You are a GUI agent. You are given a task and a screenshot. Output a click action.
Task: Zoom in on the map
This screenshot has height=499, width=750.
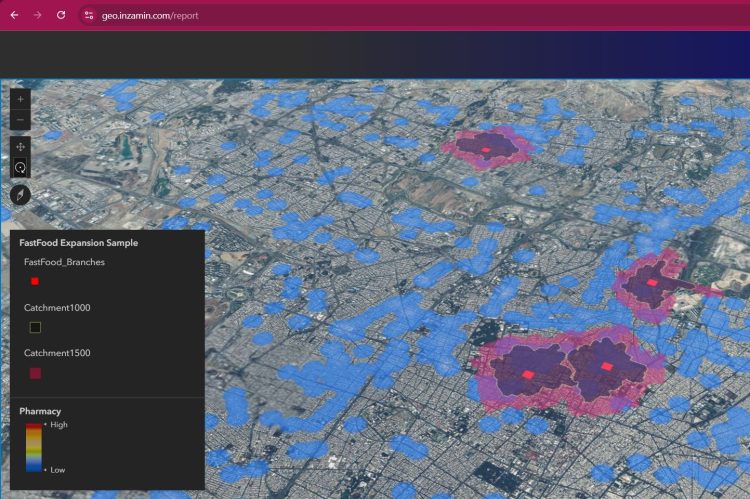(x=21, y=100)
